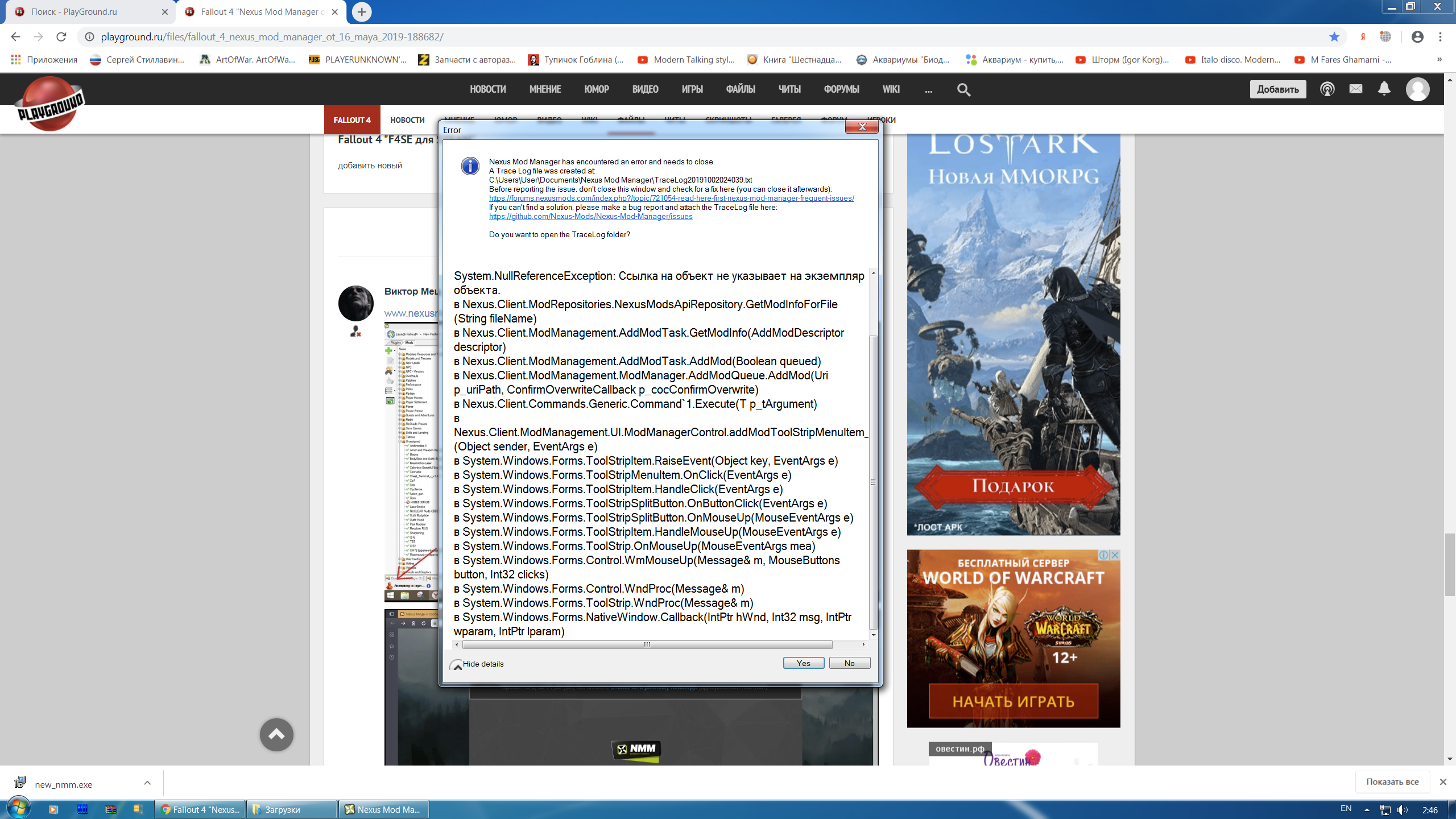
Task: Click the broadcast podcast icon in header
Action: pos(1327,89)
